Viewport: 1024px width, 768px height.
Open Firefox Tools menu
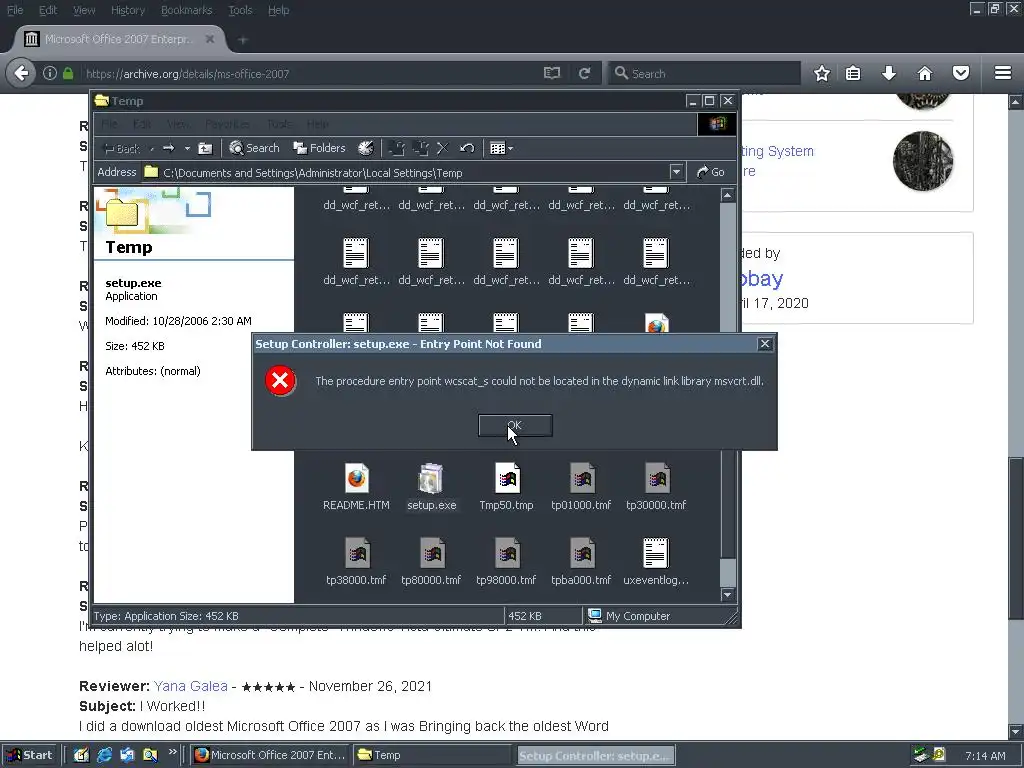coord(240,10)
